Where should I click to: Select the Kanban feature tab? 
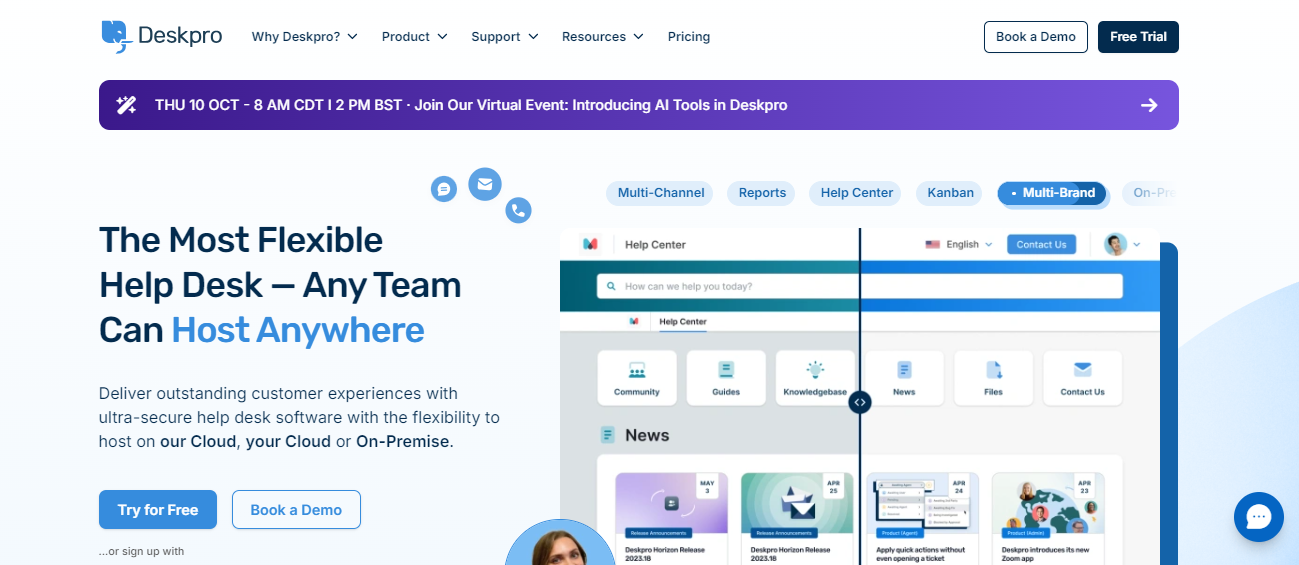[950, 193]
